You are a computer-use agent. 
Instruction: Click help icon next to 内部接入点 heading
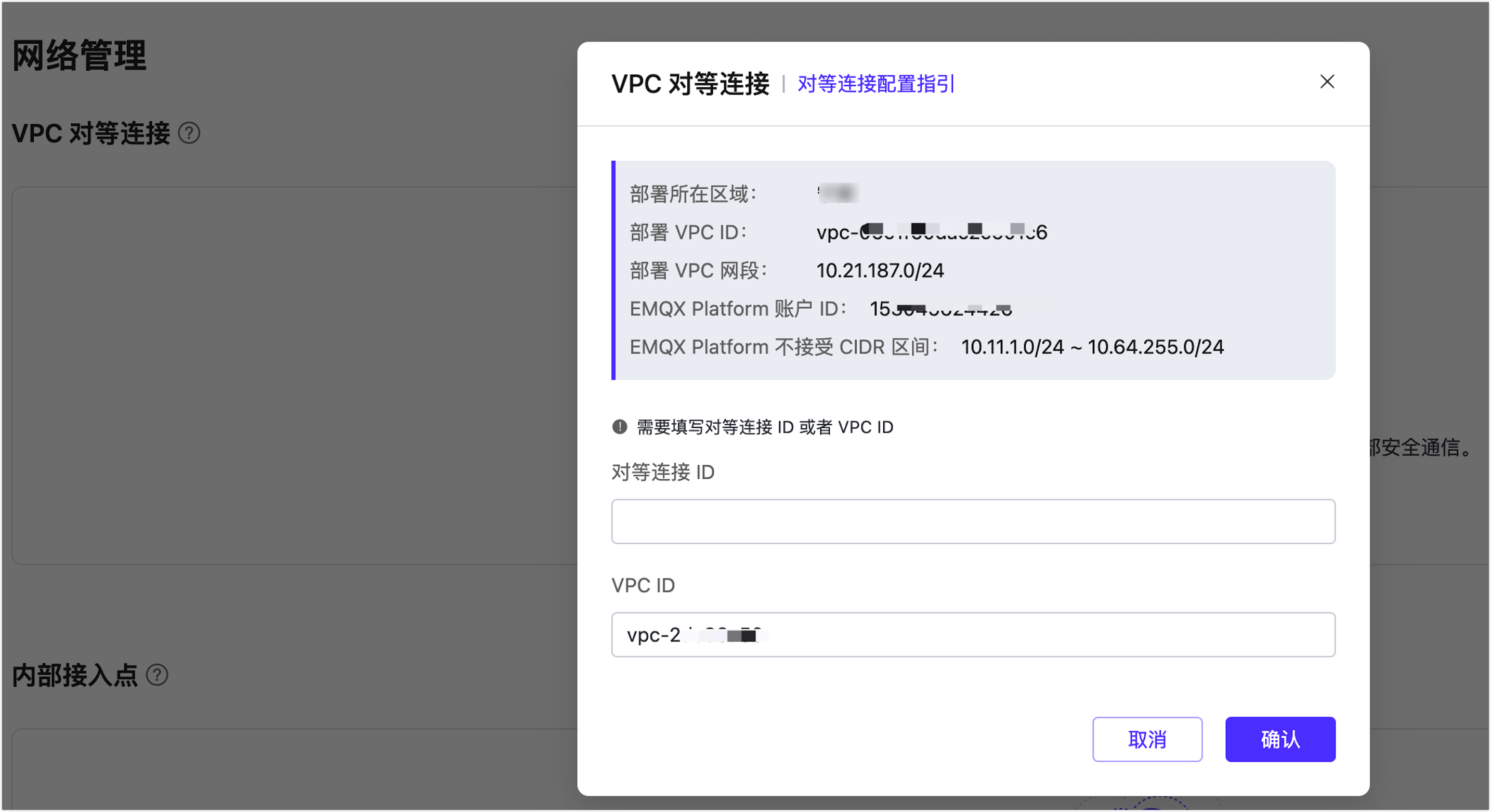157,675
